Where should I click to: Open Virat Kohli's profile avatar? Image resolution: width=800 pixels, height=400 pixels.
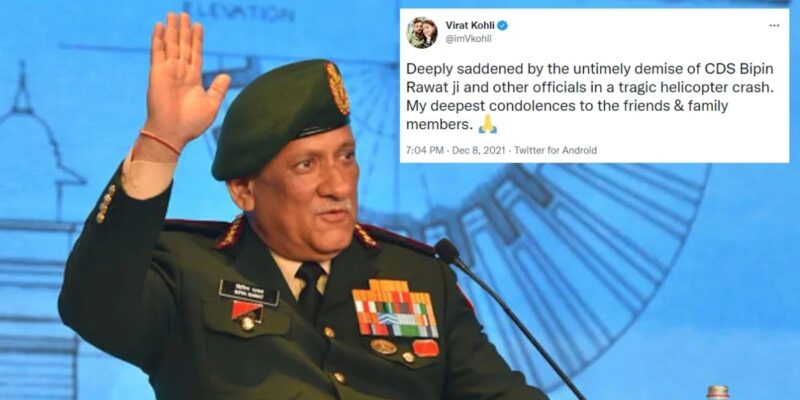pos(421,33)
